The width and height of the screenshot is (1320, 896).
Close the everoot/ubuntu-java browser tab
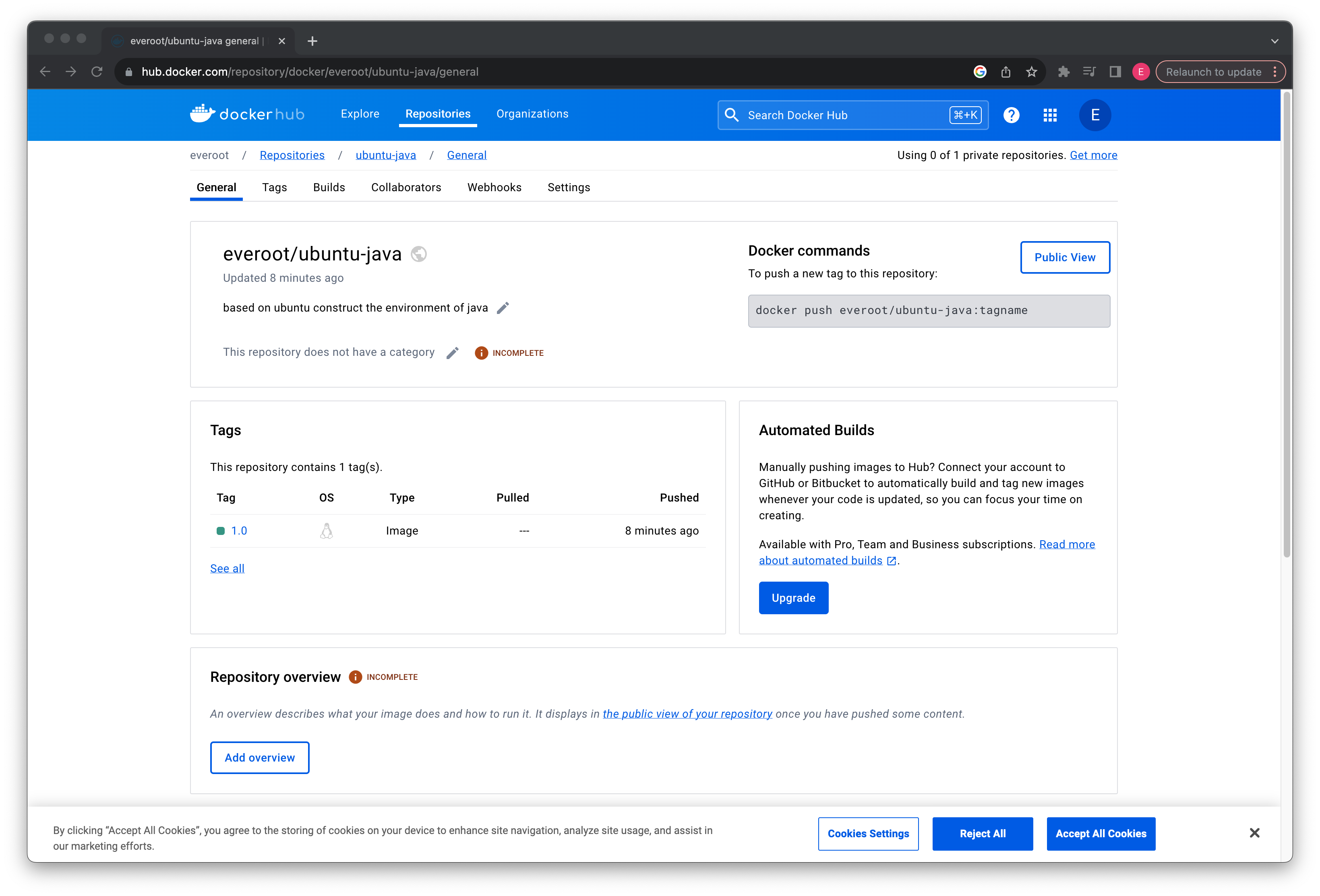tap(282, 41)
